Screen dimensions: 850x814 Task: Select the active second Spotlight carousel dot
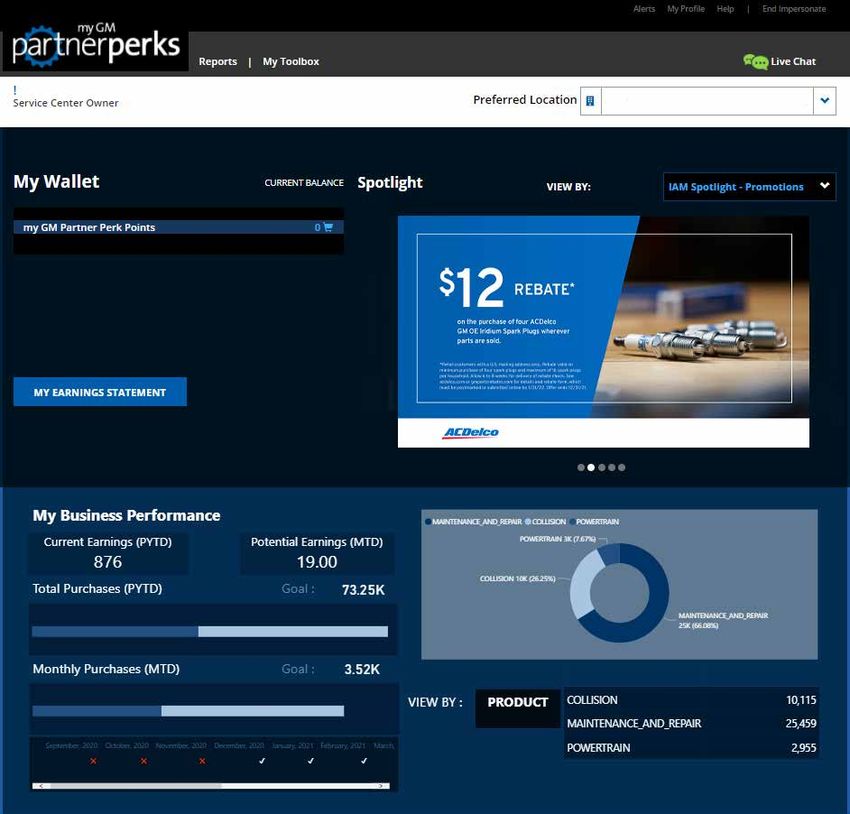coord(591,468)
